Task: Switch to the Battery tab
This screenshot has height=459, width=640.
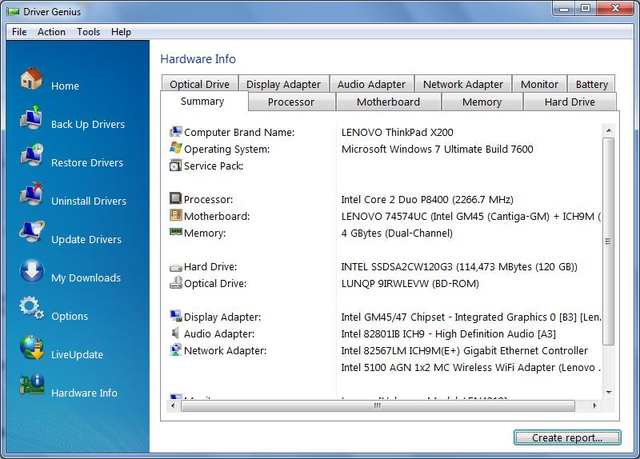Action: pyautogui.click(x=591, y=84)
